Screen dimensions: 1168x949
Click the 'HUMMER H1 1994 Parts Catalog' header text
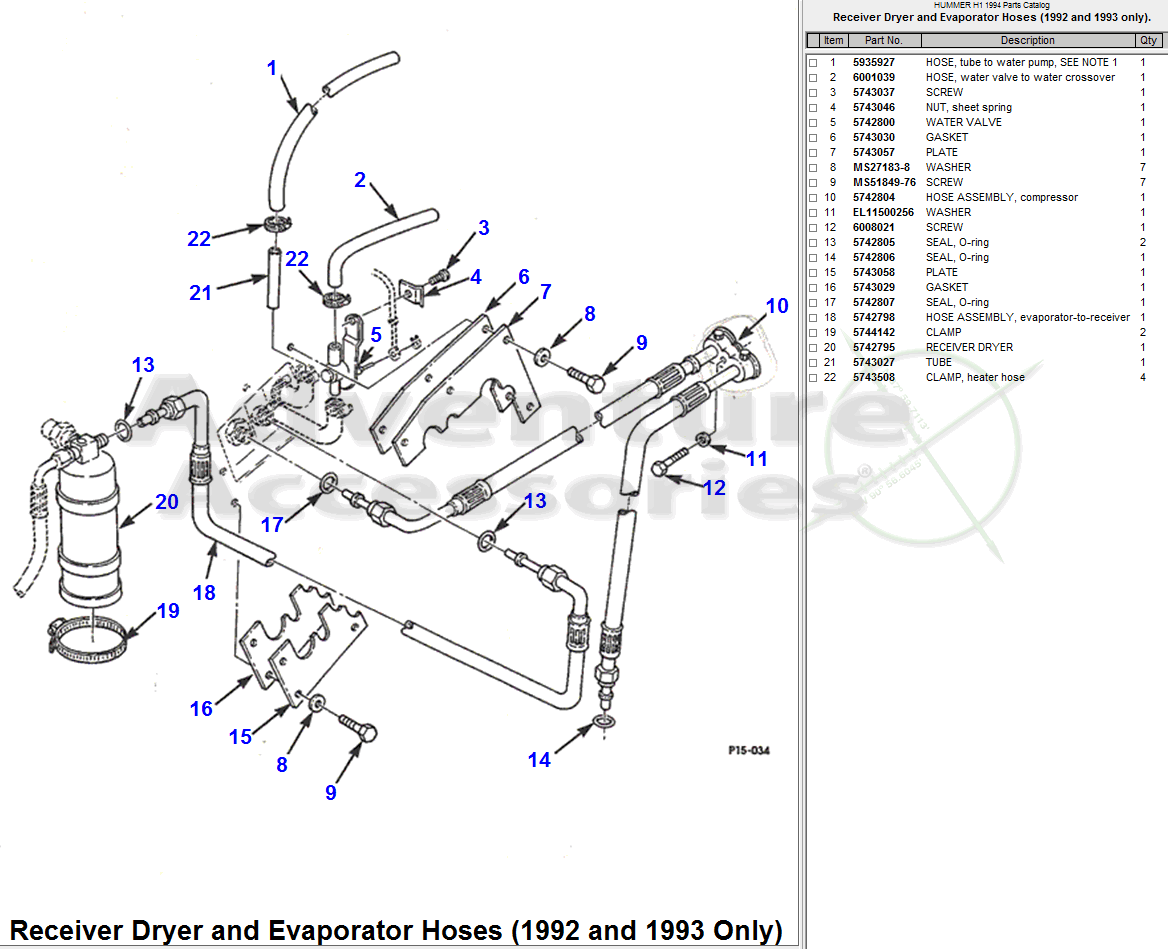(991, 5)
